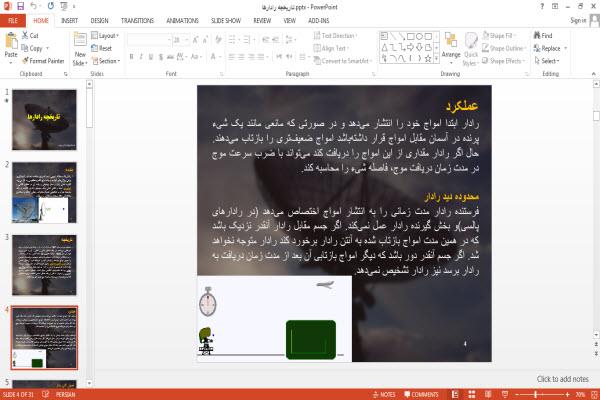Open the font name combo box

pyautogui.click(x=149, y=39)
